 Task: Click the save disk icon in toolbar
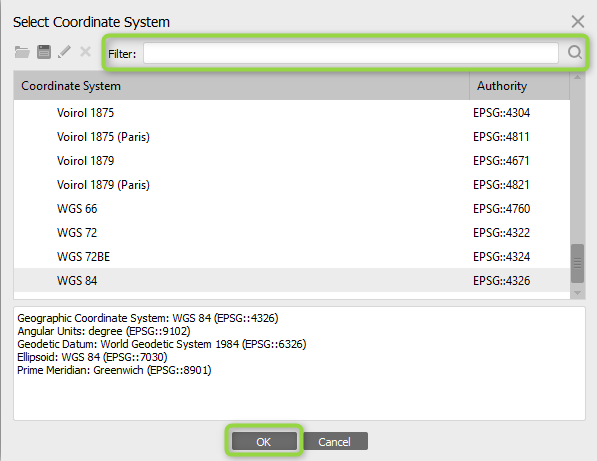pyautogui.click(x=44, y=52)
